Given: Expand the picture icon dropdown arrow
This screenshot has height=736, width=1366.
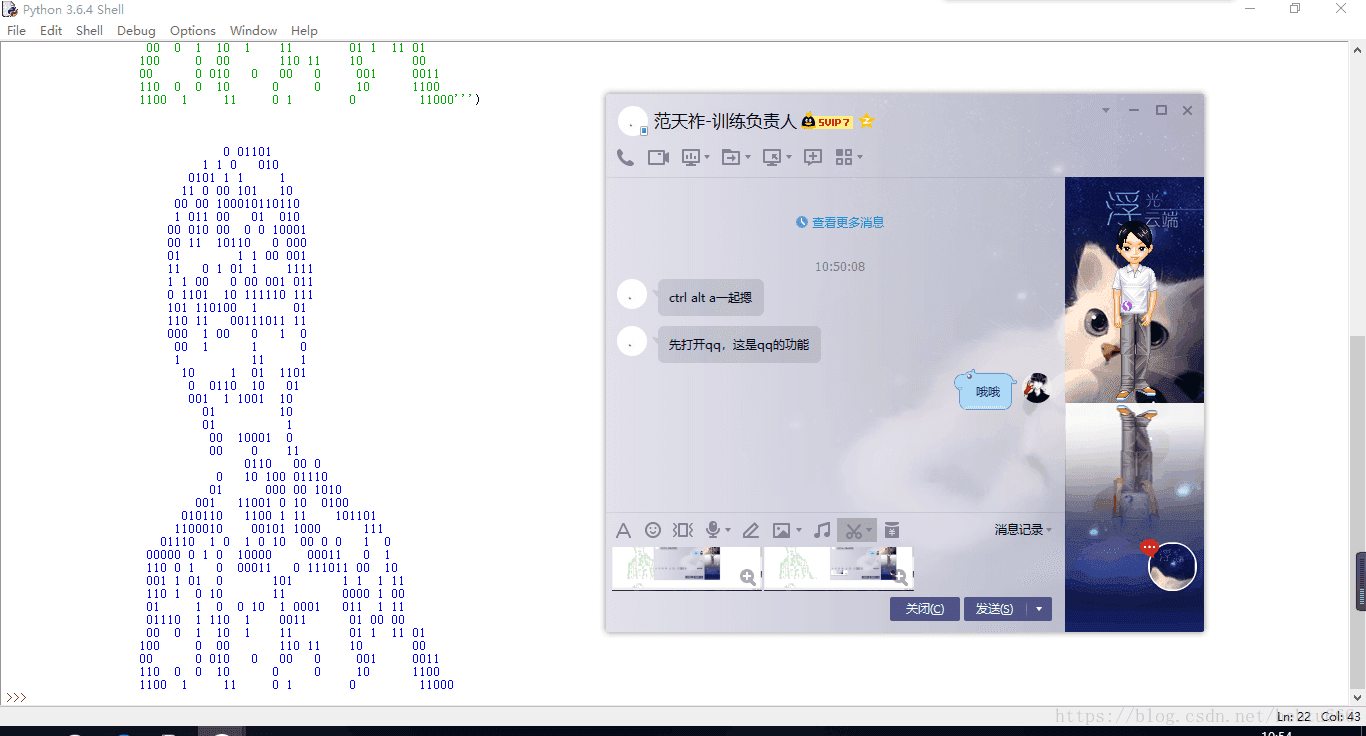Looking at the screenshot, I should click(798, 530).
